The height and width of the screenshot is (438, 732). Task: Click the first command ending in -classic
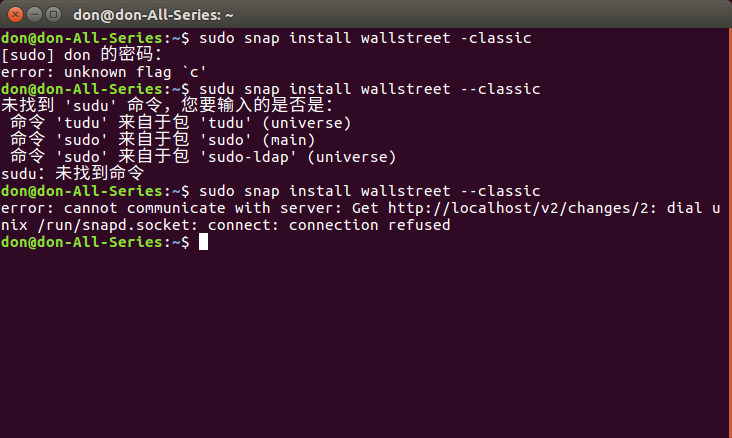365,38
